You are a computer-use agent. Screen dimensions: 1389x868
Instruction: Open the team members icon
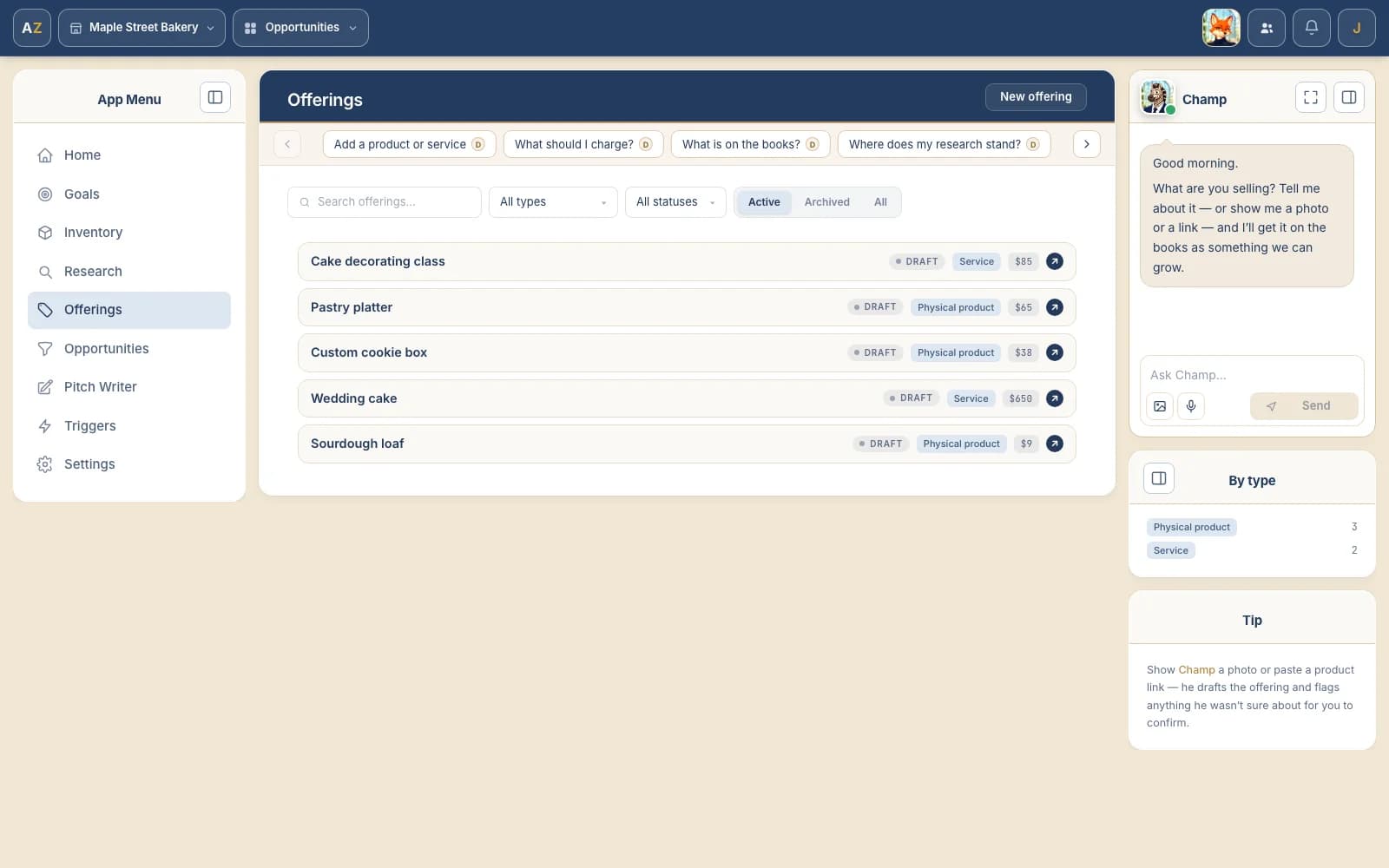pyautogui.click(x=1267, y=28)
